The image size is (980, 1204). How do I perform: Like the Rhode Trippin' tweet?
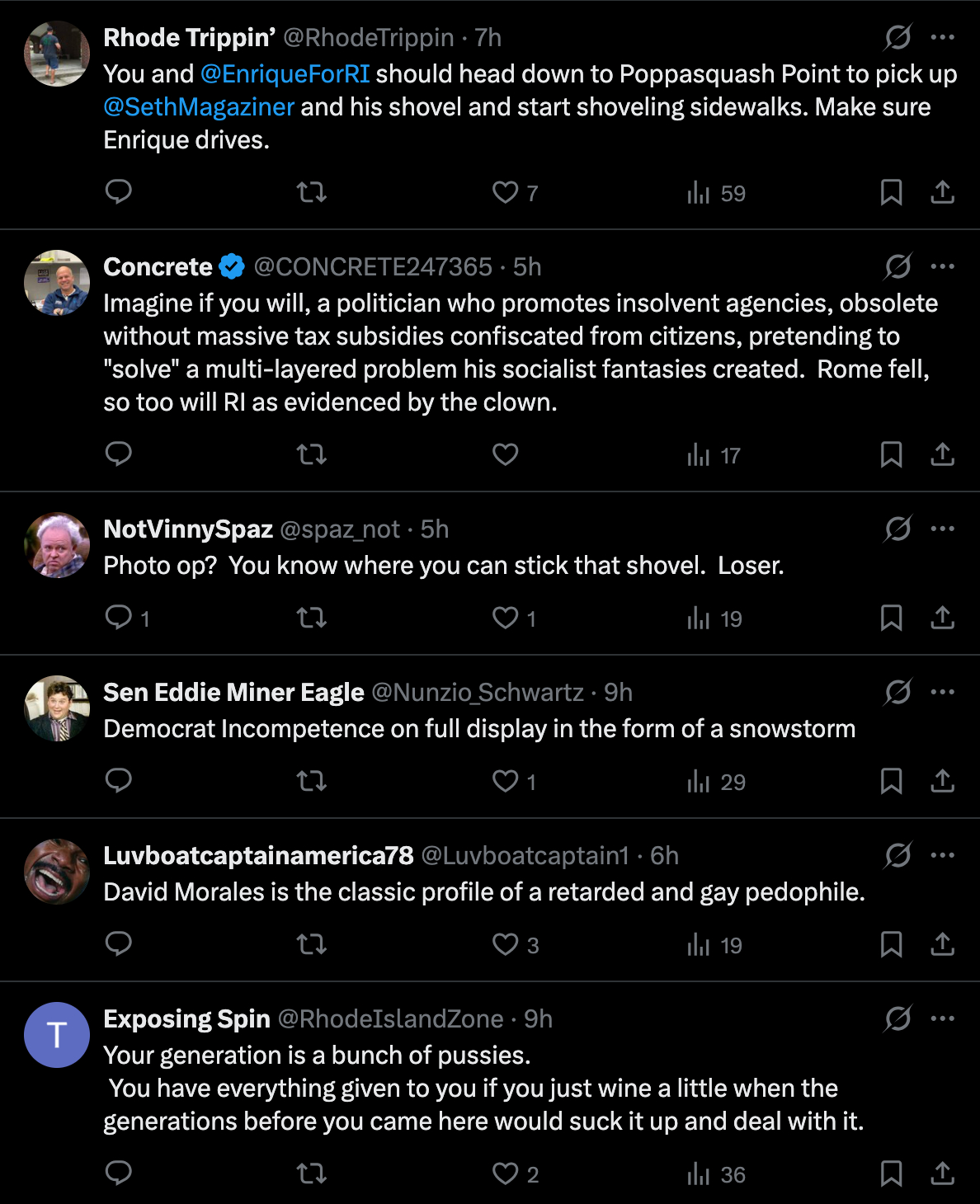[x=506, y=192]
